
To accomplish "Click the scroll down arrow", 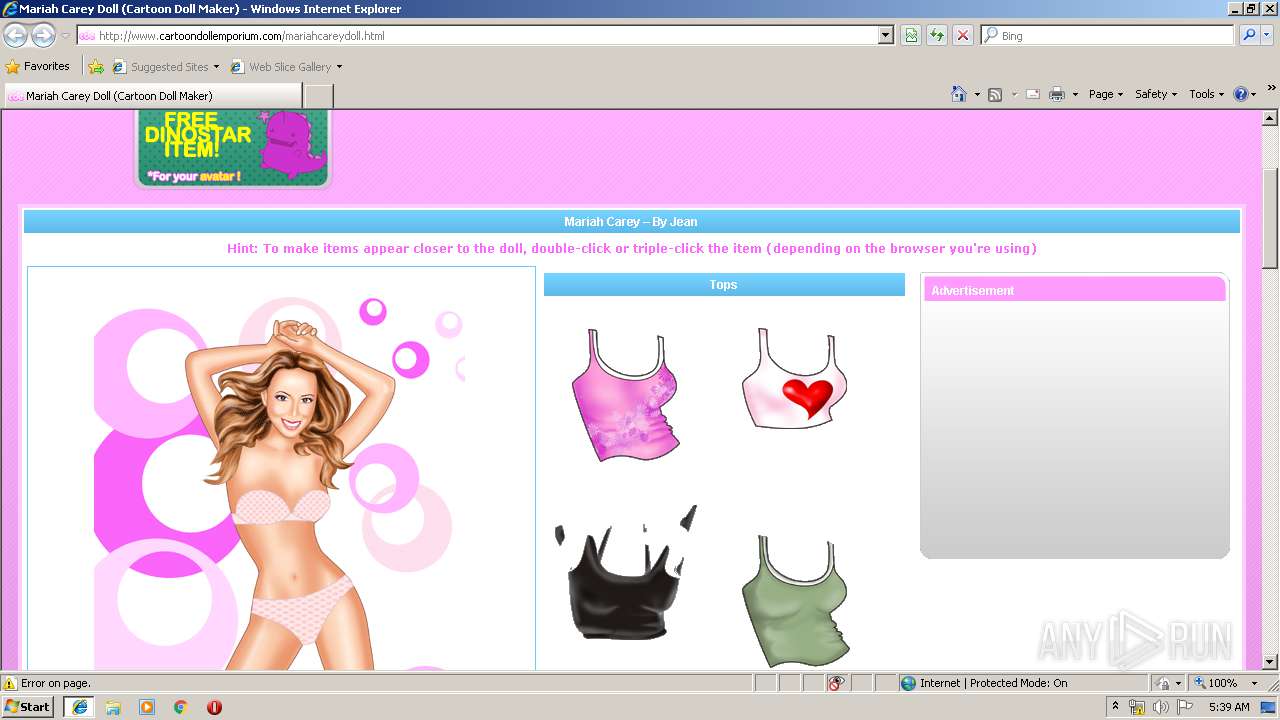I will 1270,662.
